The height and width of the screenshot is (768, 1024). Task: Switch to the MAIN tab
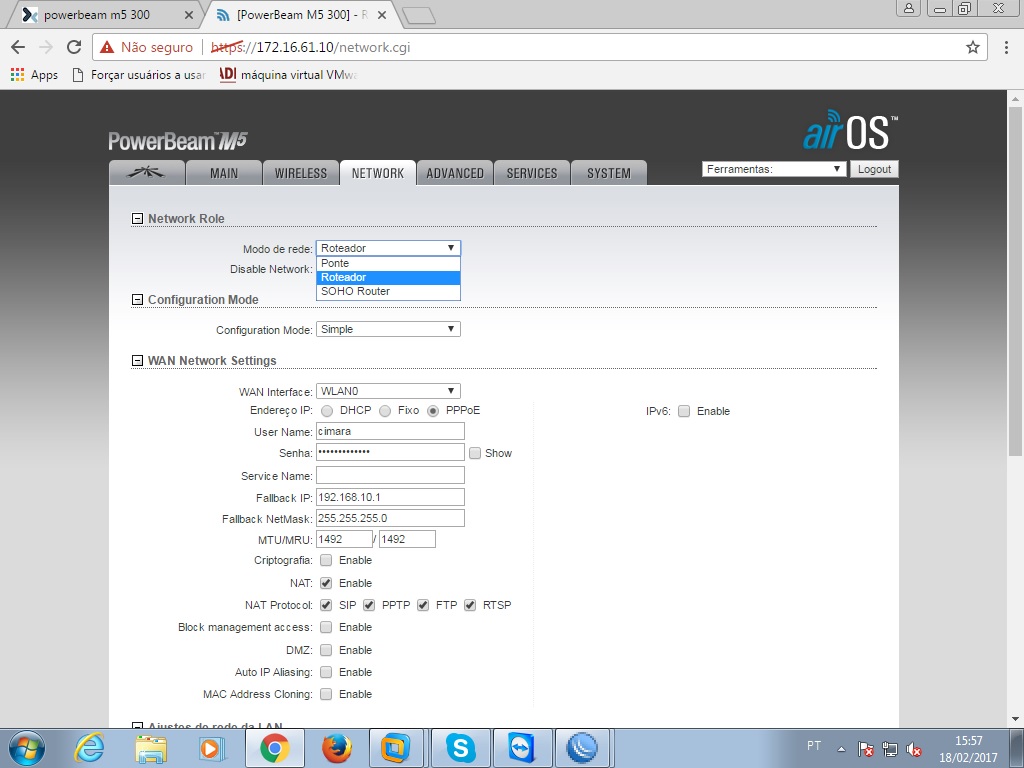[x=224, y=173]
